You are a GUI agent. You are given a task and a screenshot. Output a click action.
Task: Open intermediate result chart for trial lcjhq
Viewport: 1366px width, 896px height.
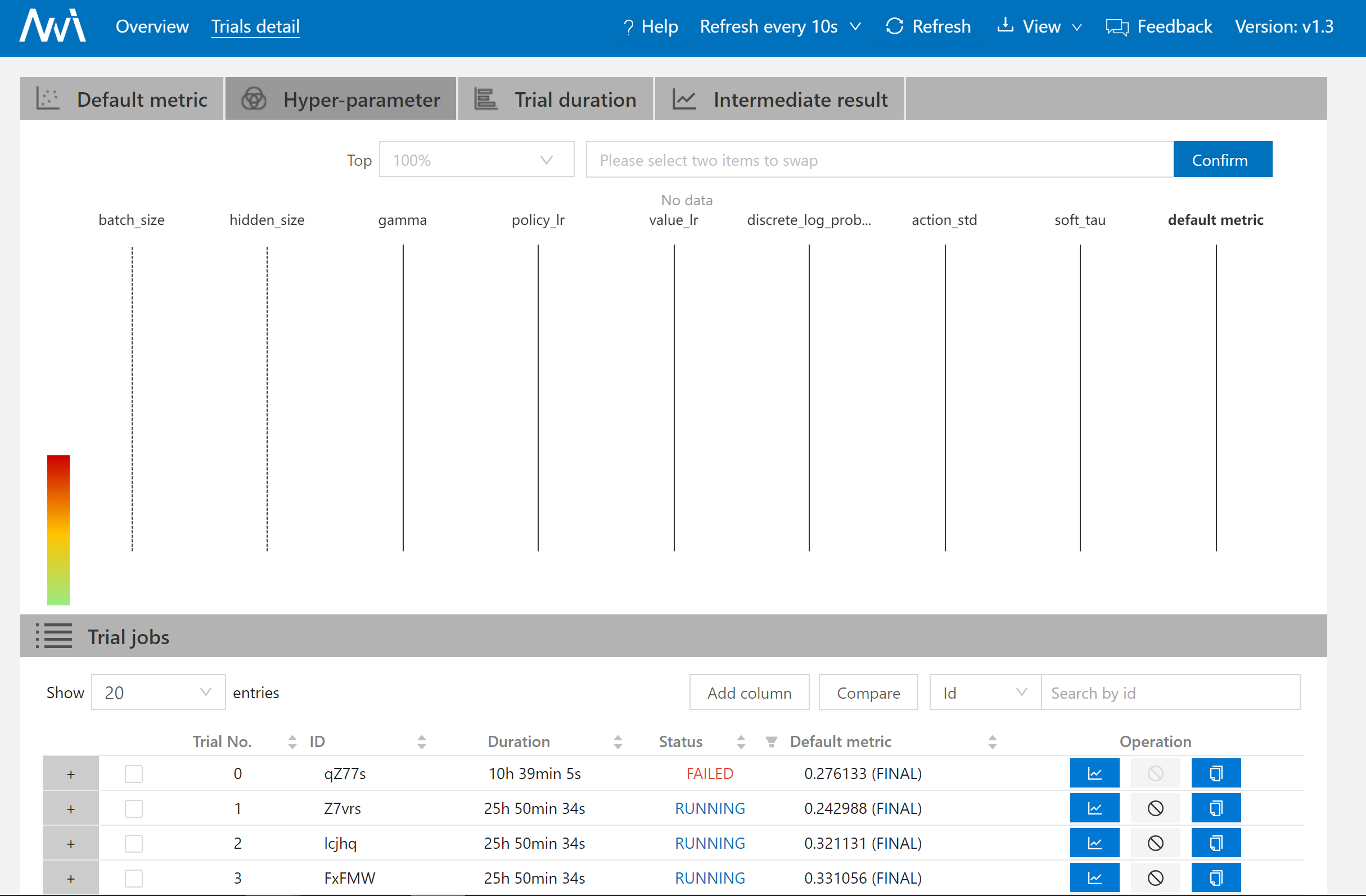click(x=1094, y=843)
